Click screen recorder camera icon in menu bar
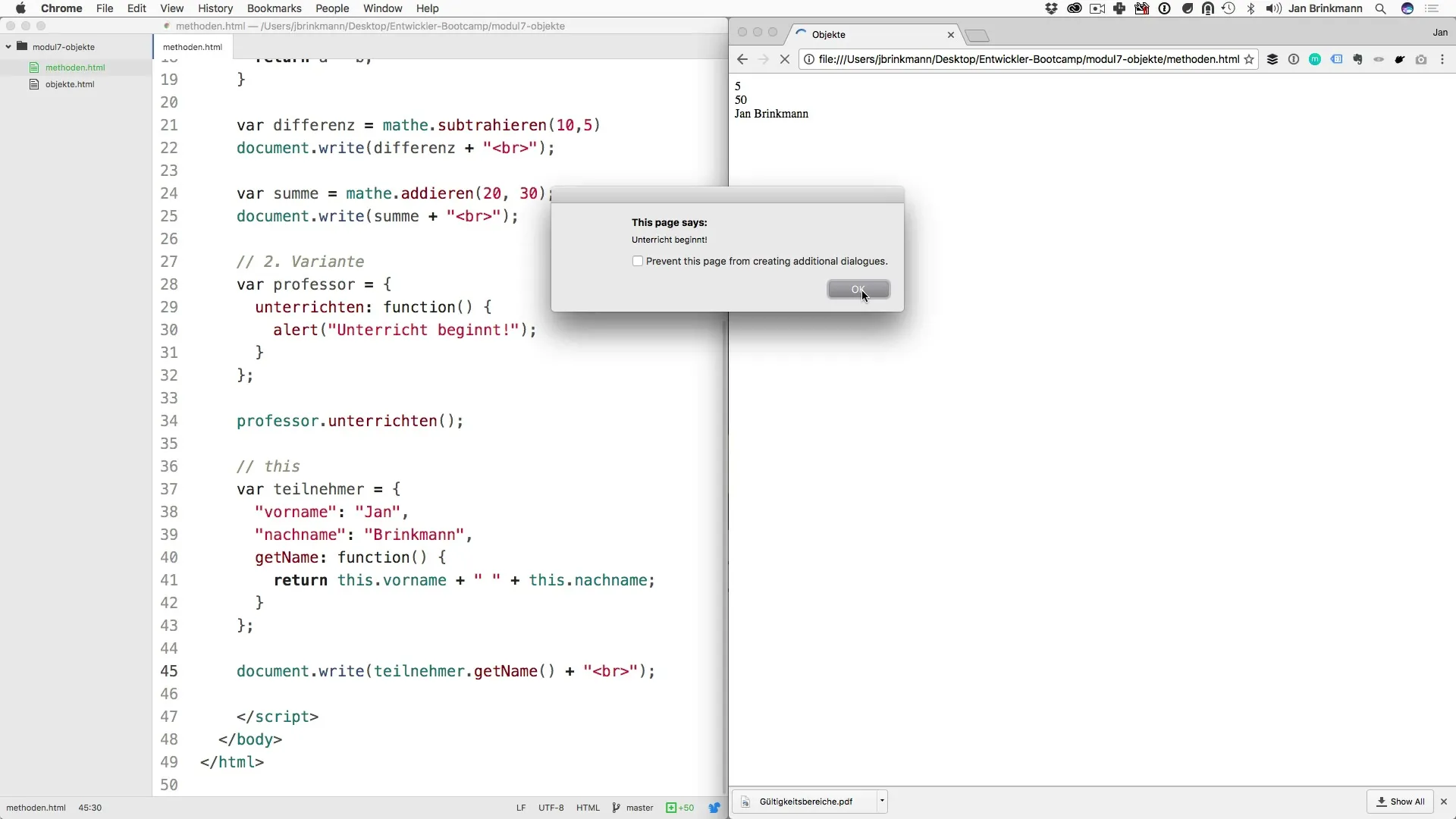 [1097, 8]
